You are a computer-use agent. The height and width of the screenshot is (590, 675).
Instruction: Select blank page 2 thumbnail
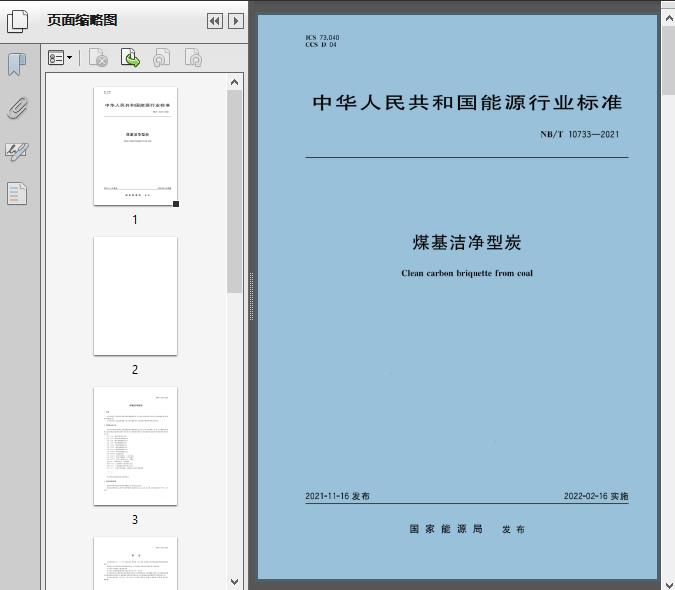coord(135,296)
